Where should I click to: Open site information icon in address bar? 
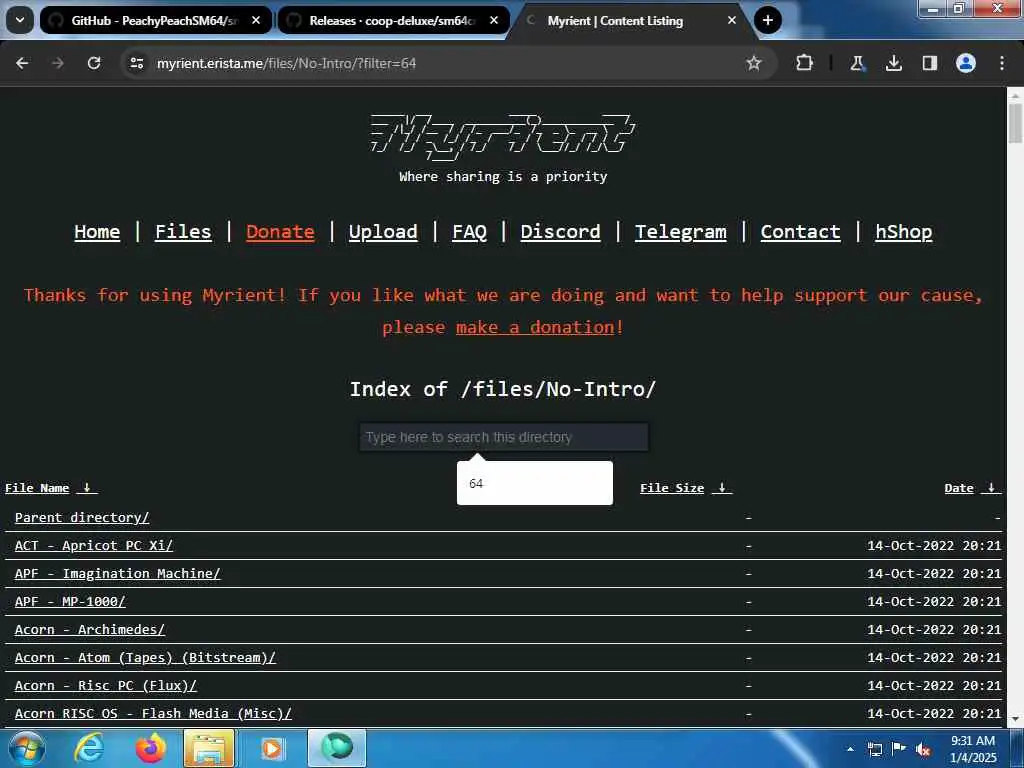(136, 63)
